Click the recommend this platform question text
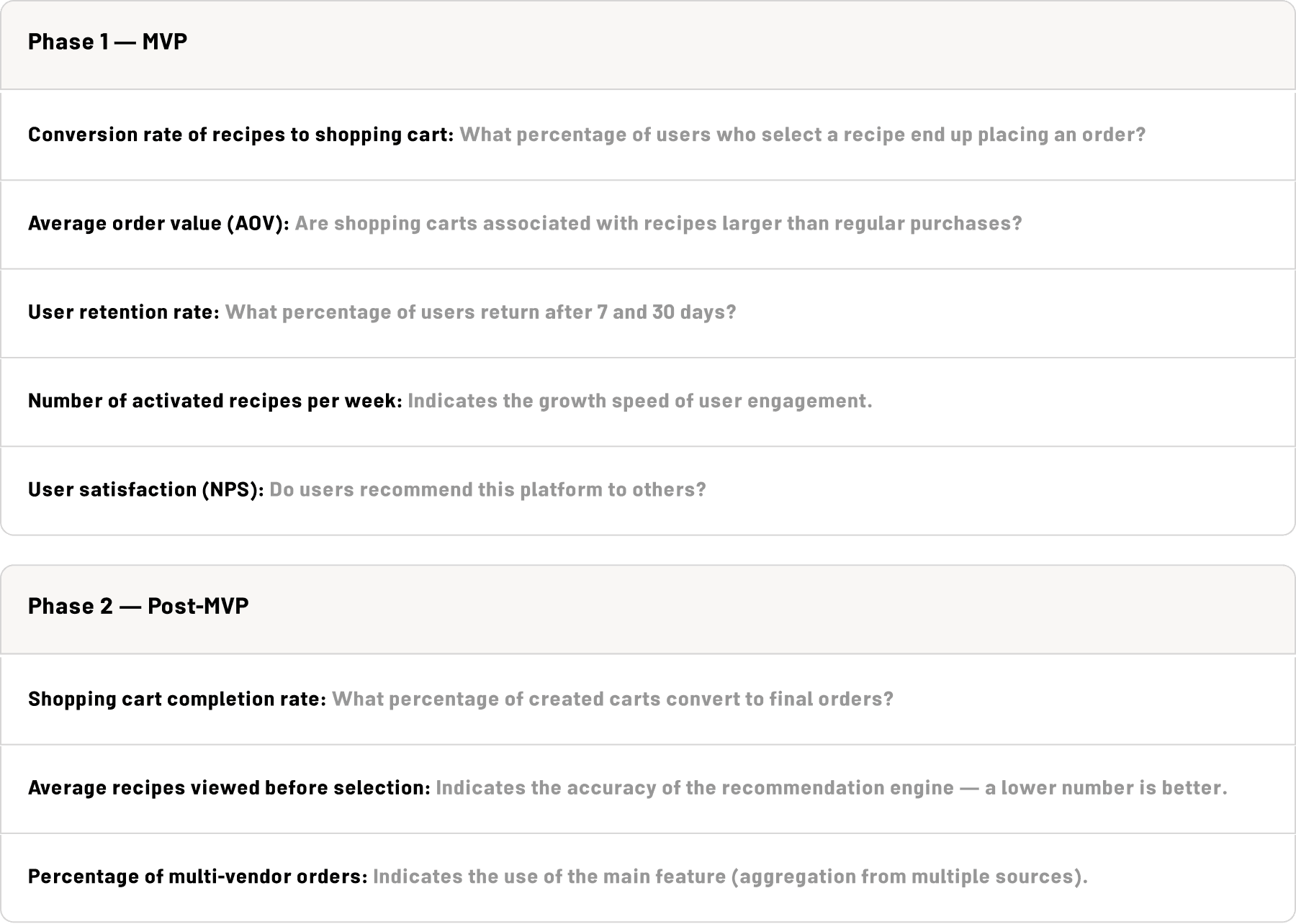The image size is (1296, 924). [x=487, y=490]
